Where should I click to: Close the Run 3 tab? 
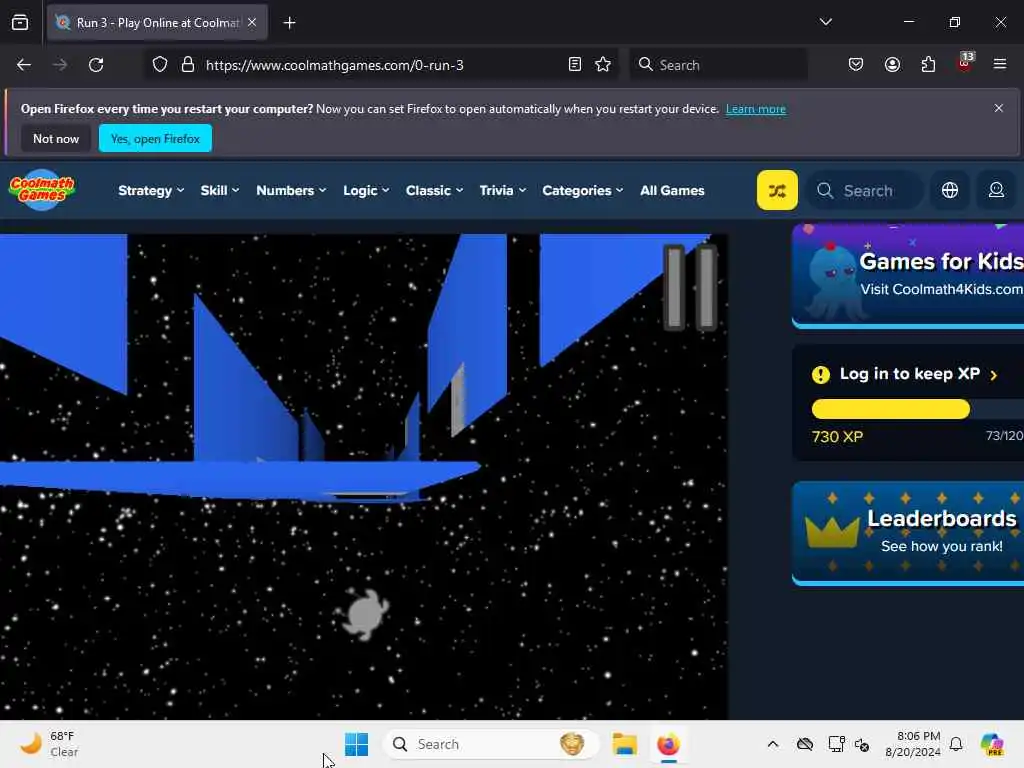pyautogui.click(x=252, y=22)
